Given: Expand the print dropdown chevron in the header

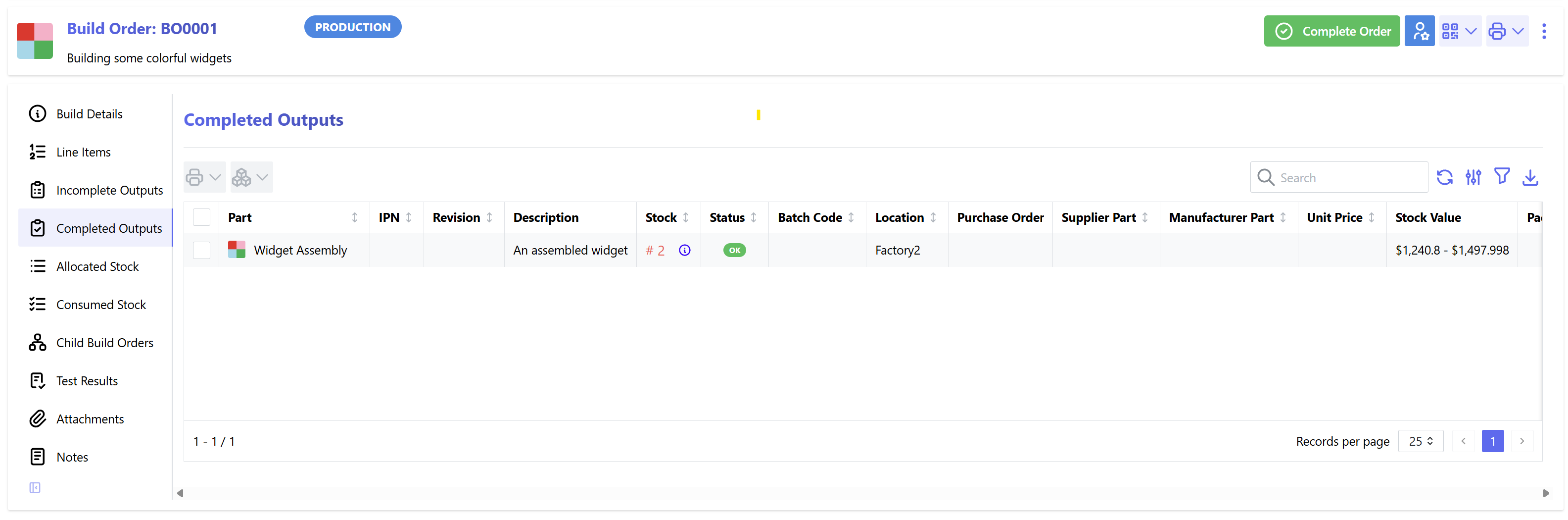Looking at the screenshot, I should point(1517,31).
